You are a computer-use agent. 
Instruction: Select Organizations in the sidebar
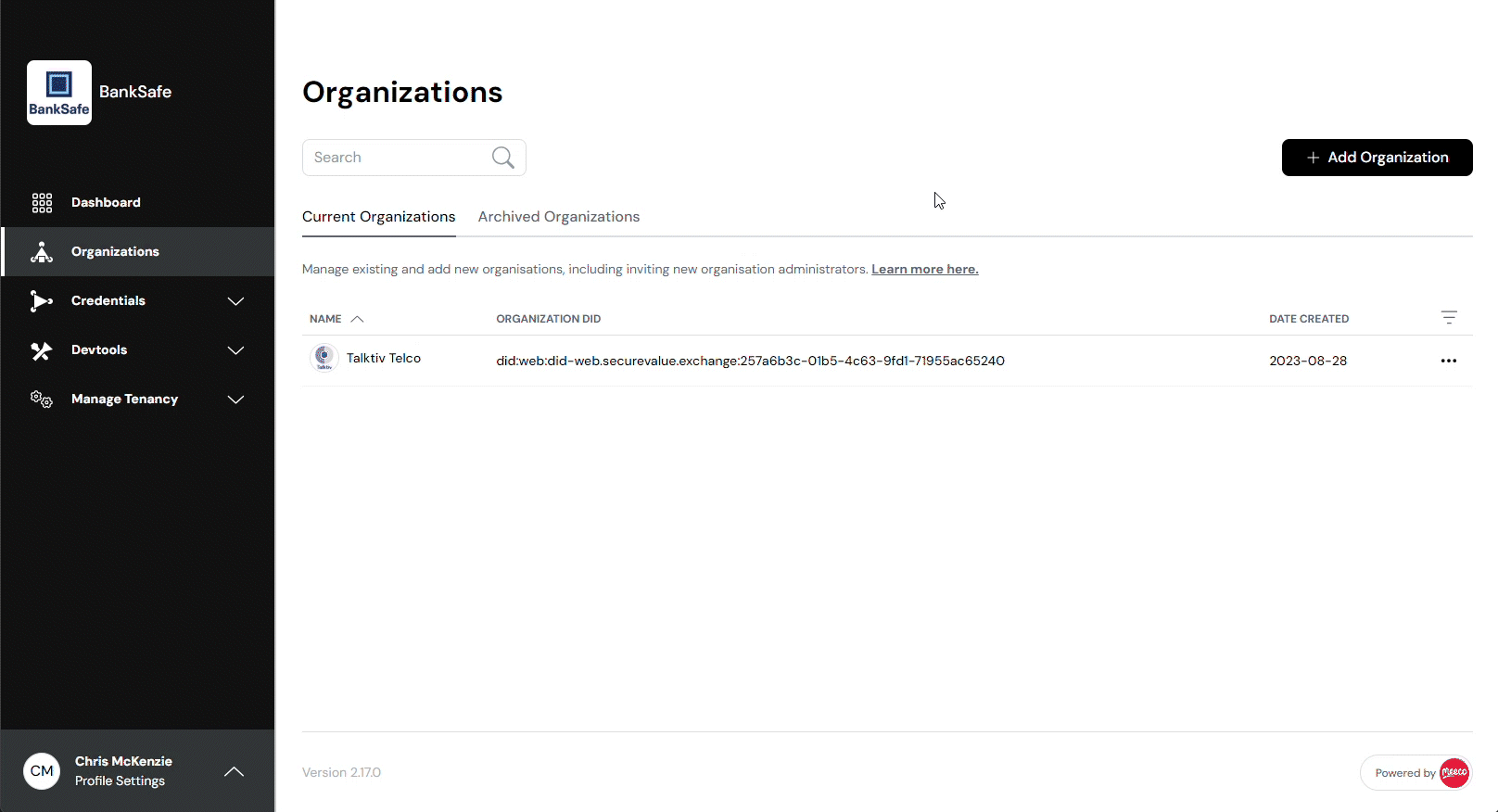pos(137,251)
